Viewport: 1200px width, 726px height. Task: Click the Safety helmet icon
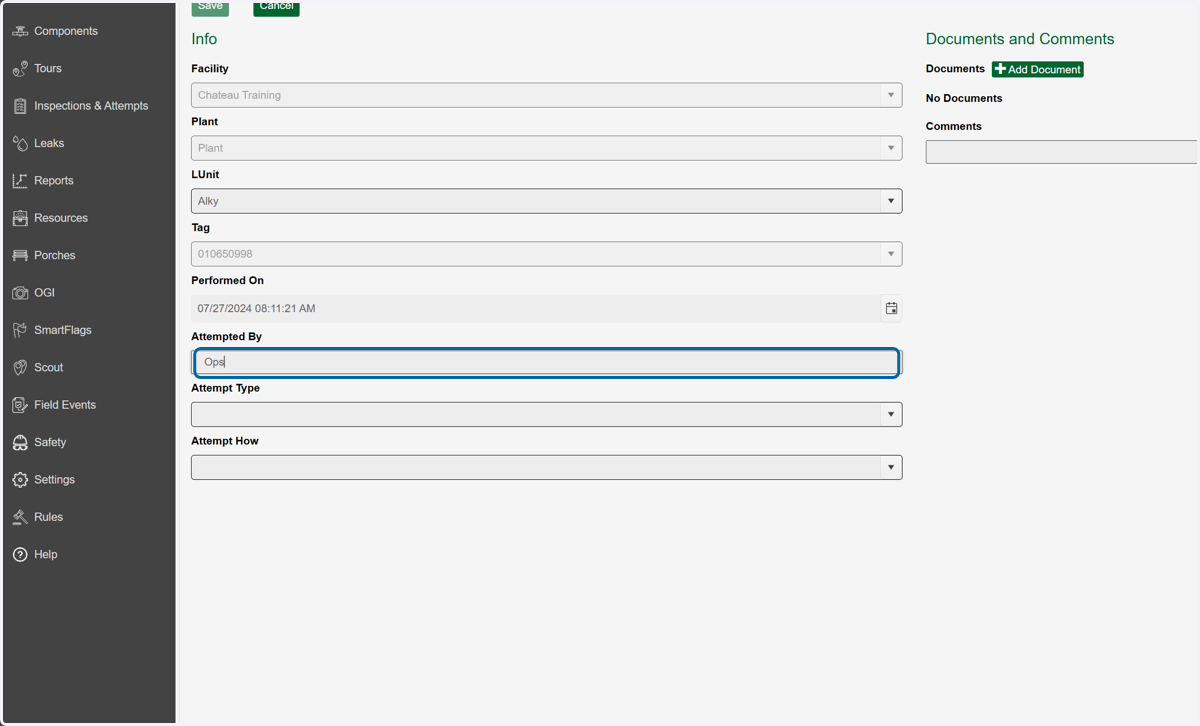coord(20,442)
